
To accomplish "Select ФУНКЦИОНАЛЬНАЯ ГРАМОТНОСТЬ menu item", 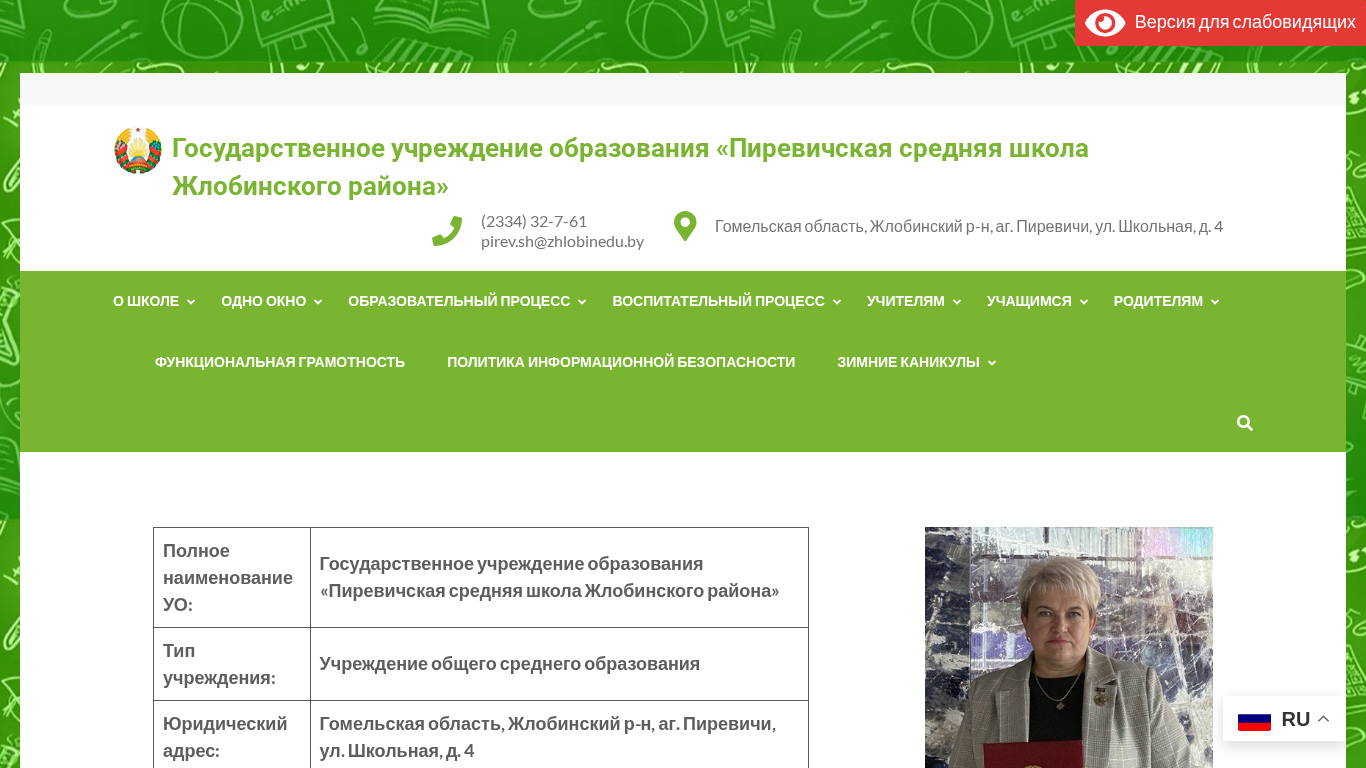I will click(x=280, y=362).
